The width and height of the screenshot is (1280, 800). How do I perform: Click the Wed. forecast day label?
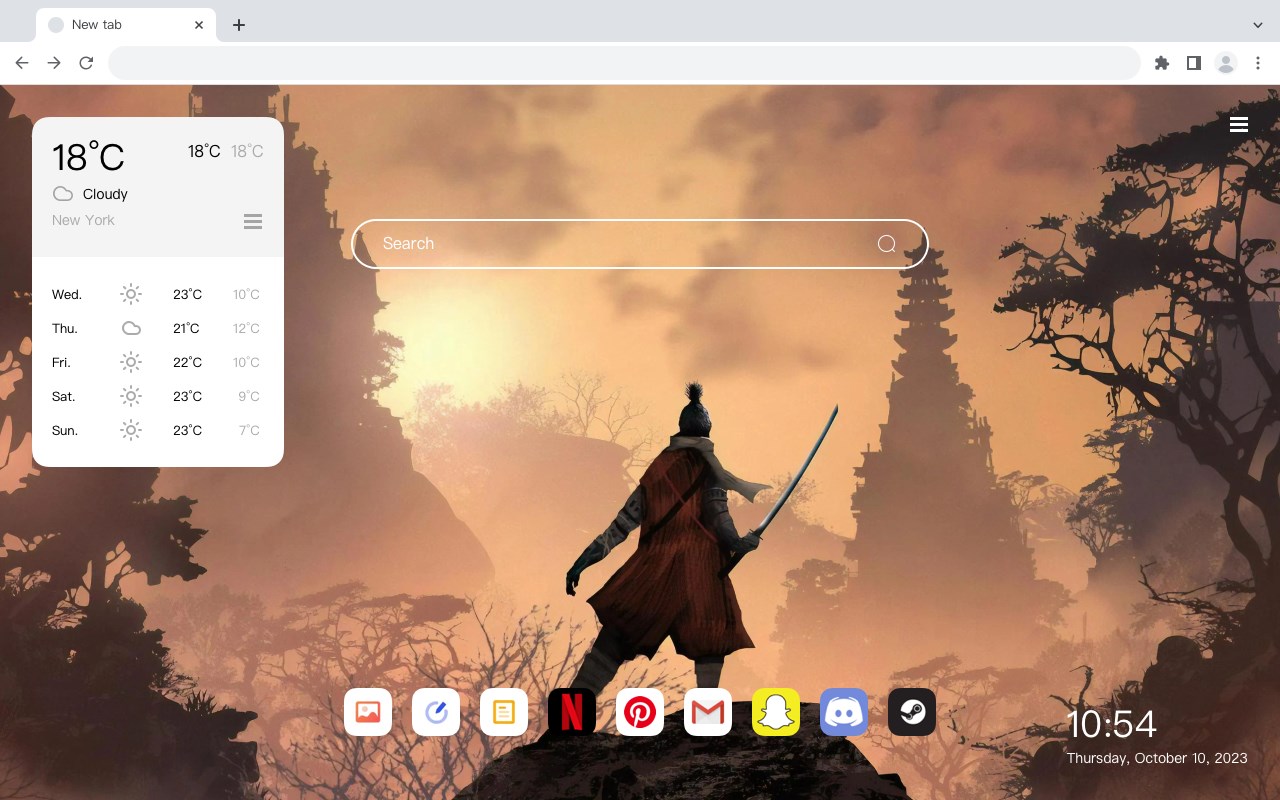point(67,294)
